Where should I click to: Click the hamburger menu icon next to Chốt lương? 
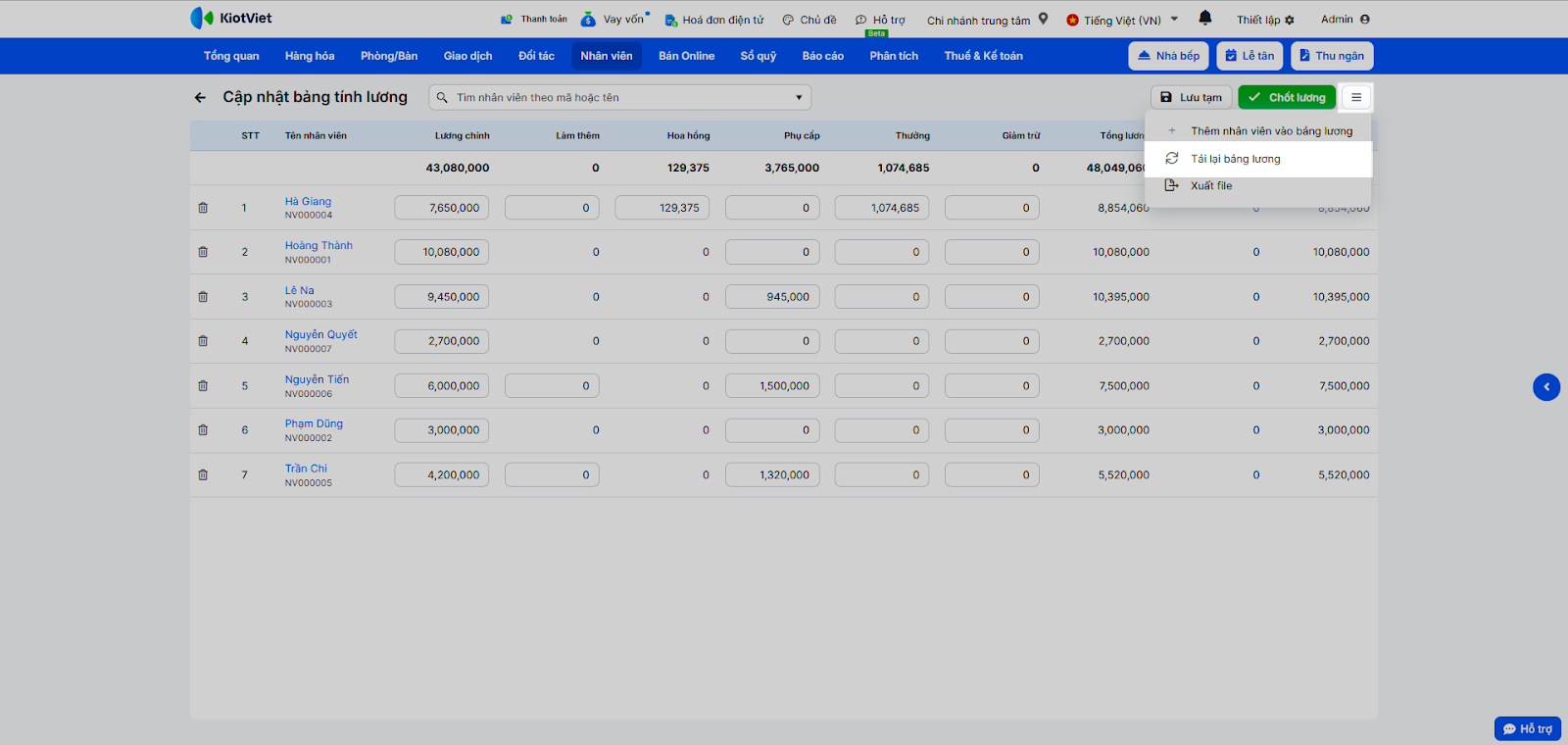point(1356,97)
